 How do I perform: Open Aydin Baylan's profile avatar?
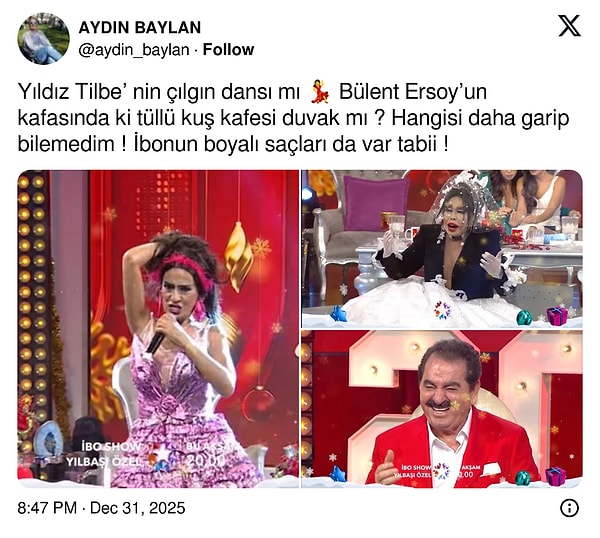44,39
